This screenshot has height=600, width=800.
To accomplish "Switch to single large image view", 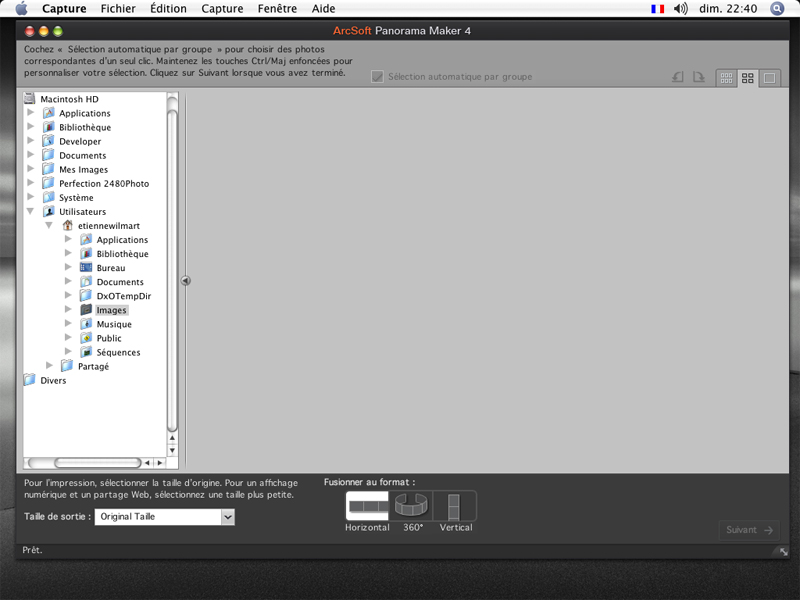I will tap(769, 78).
